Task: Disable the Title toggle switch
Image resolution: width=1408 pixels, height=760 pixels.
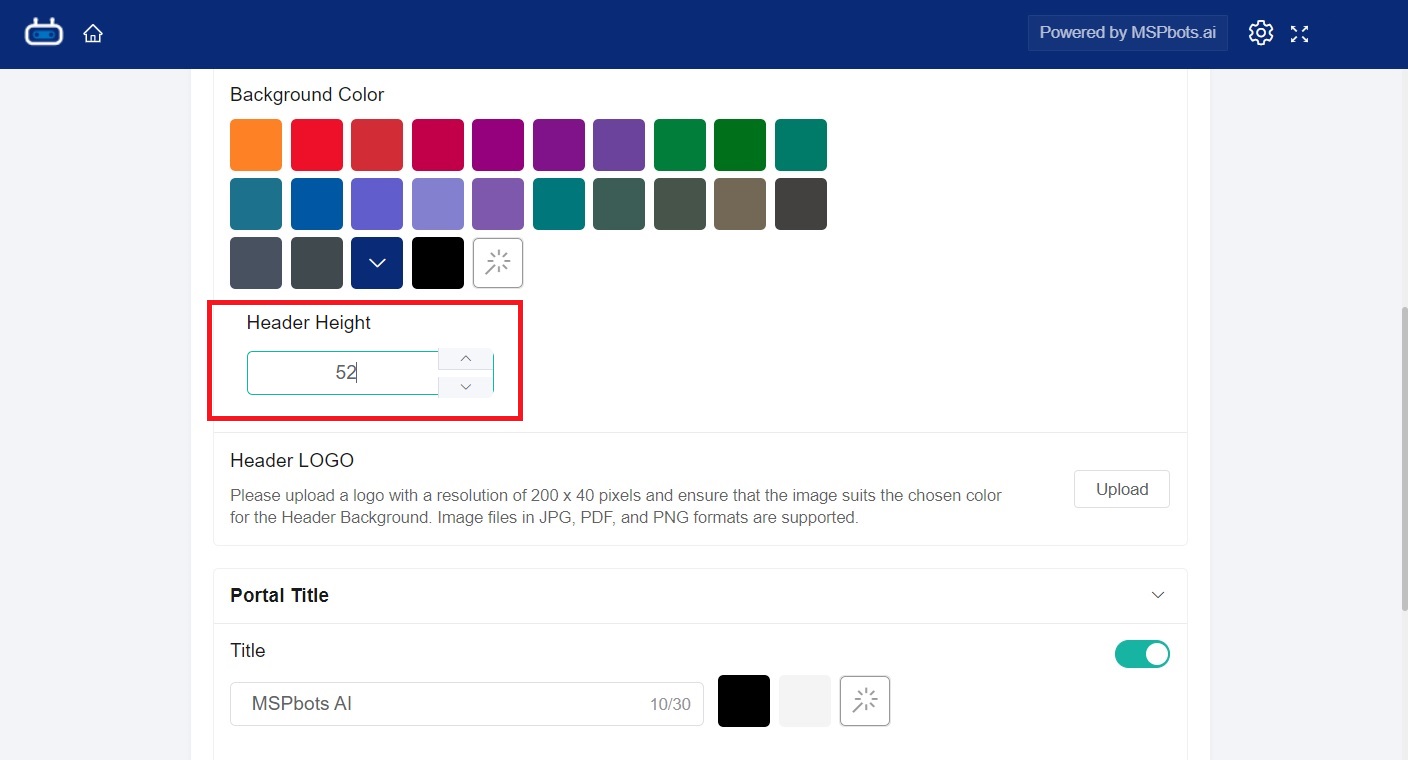Action: 1142,653
